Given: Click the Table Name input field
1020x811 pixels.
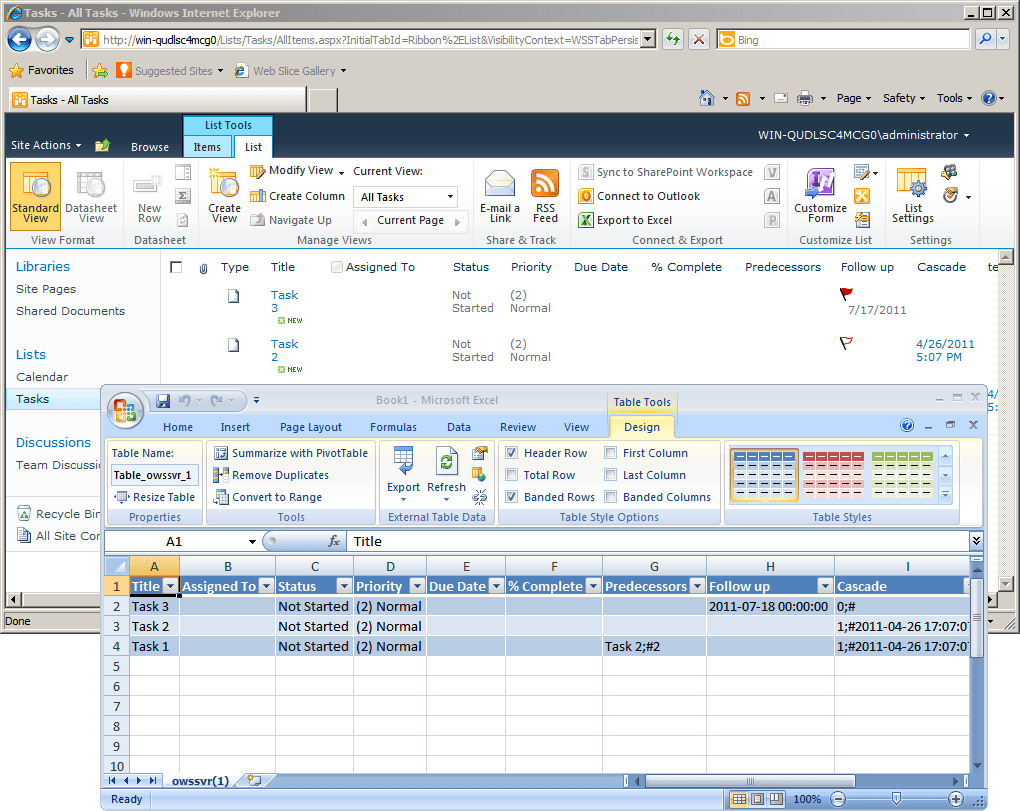Looking at the screenshot, I should click(155, 475).
